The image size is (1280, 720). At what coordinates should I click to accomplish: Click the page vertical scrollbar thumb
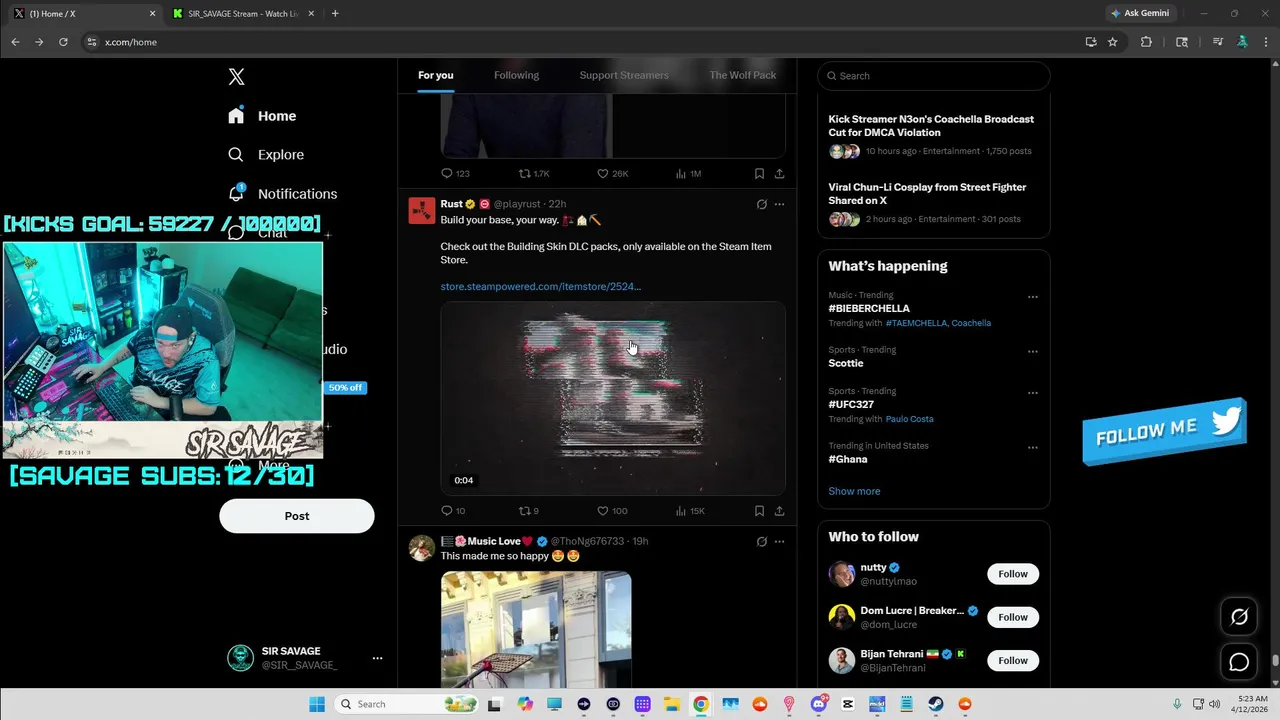tap(1275, 661)
